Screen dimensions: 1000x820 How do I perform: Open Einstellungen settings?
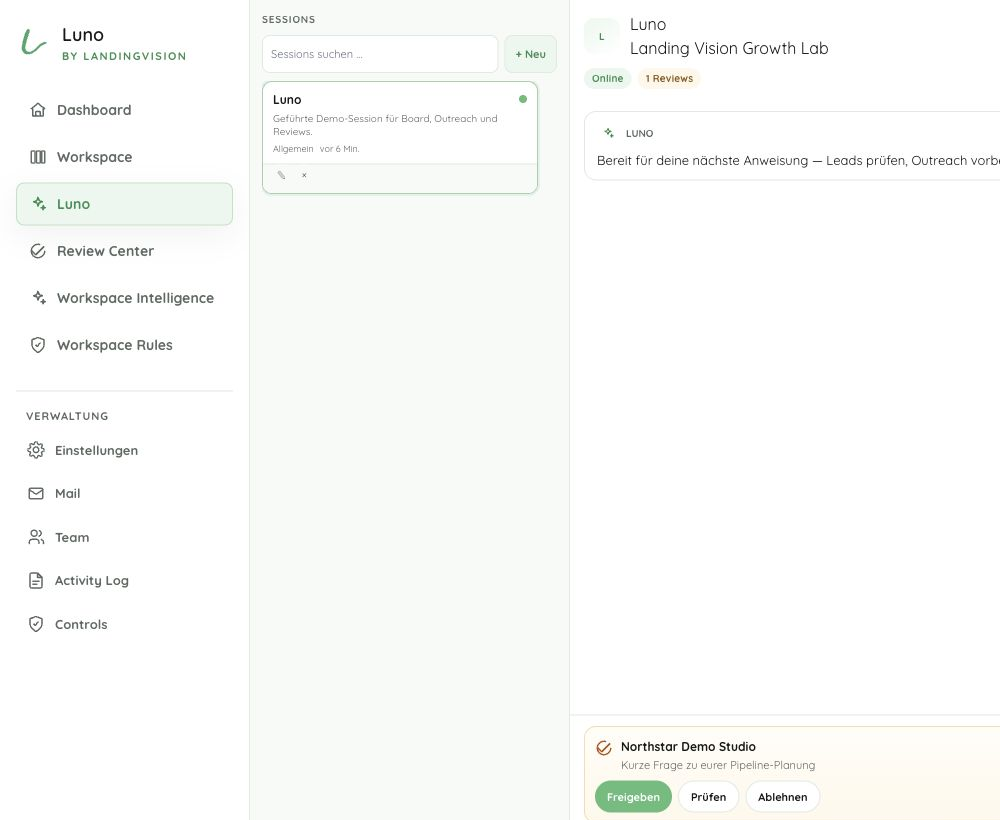124,450
